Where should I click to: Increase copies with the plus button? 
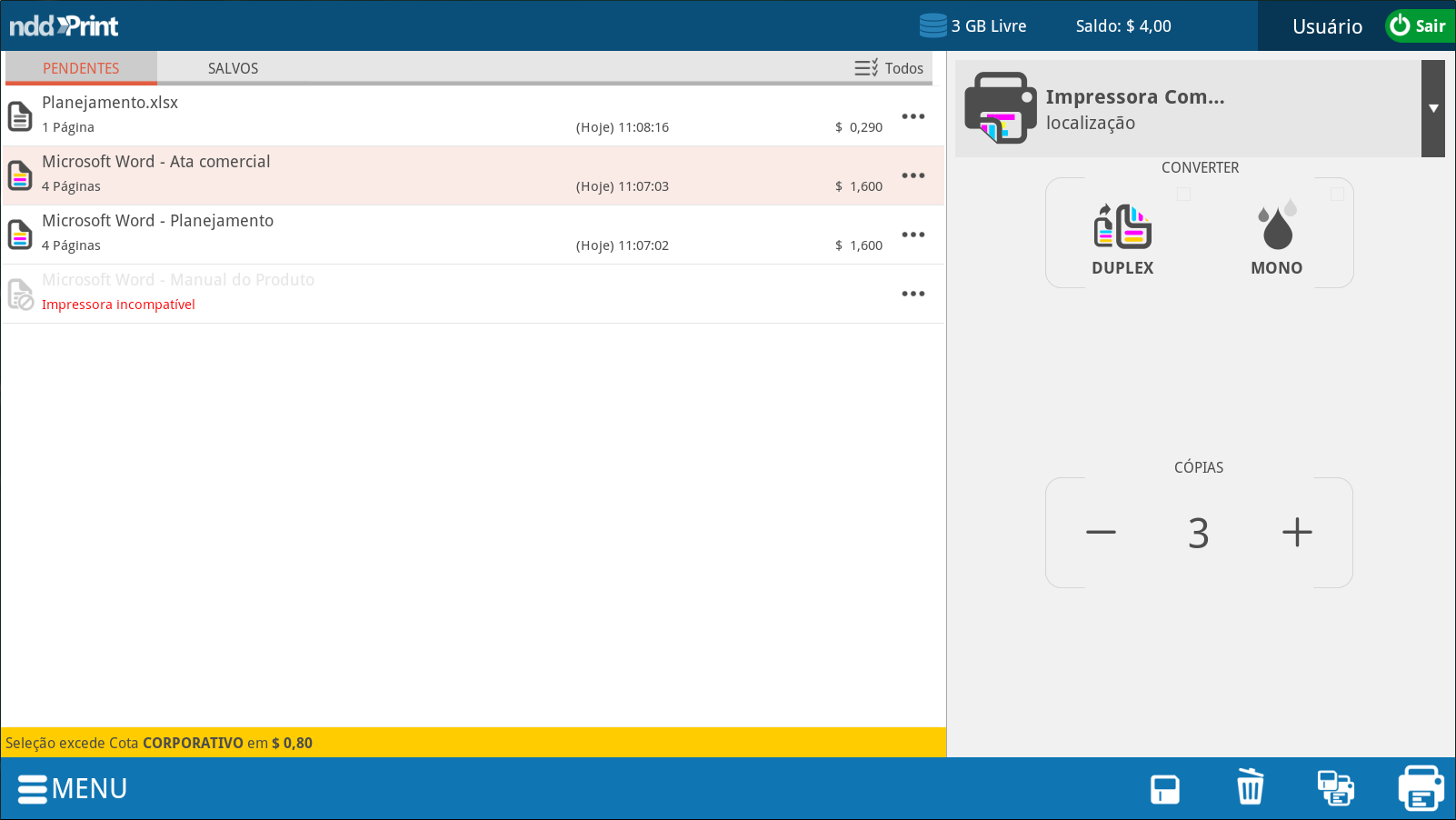(1296, 533)
